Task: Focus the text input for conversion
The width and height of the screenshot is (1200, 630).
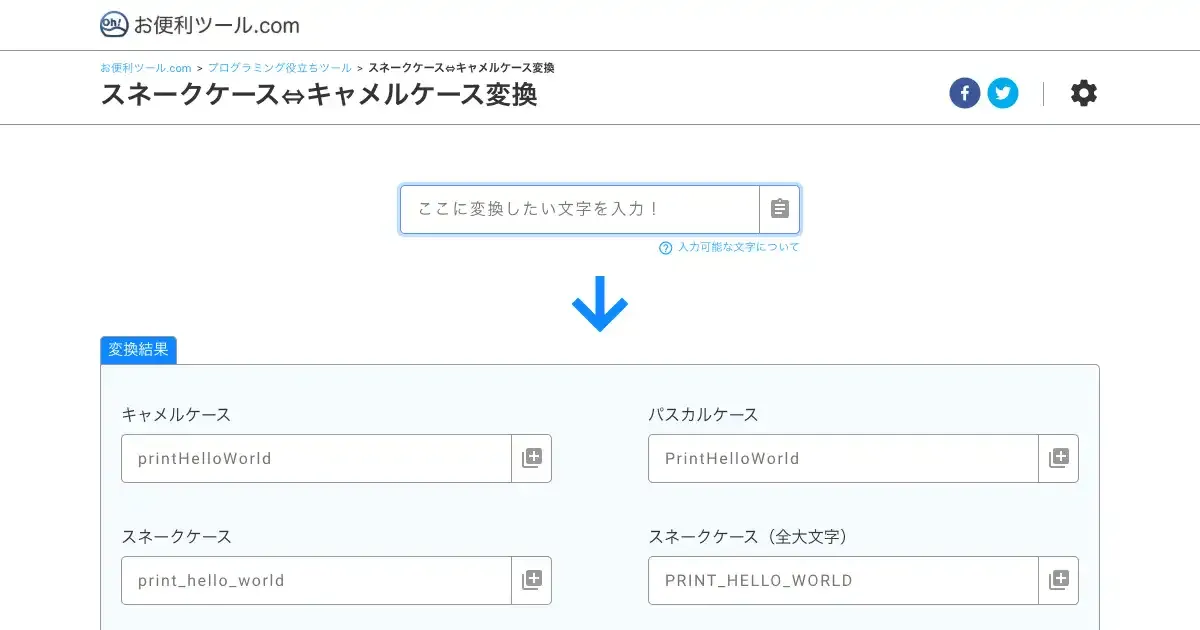Action: [x=580, y=209]
